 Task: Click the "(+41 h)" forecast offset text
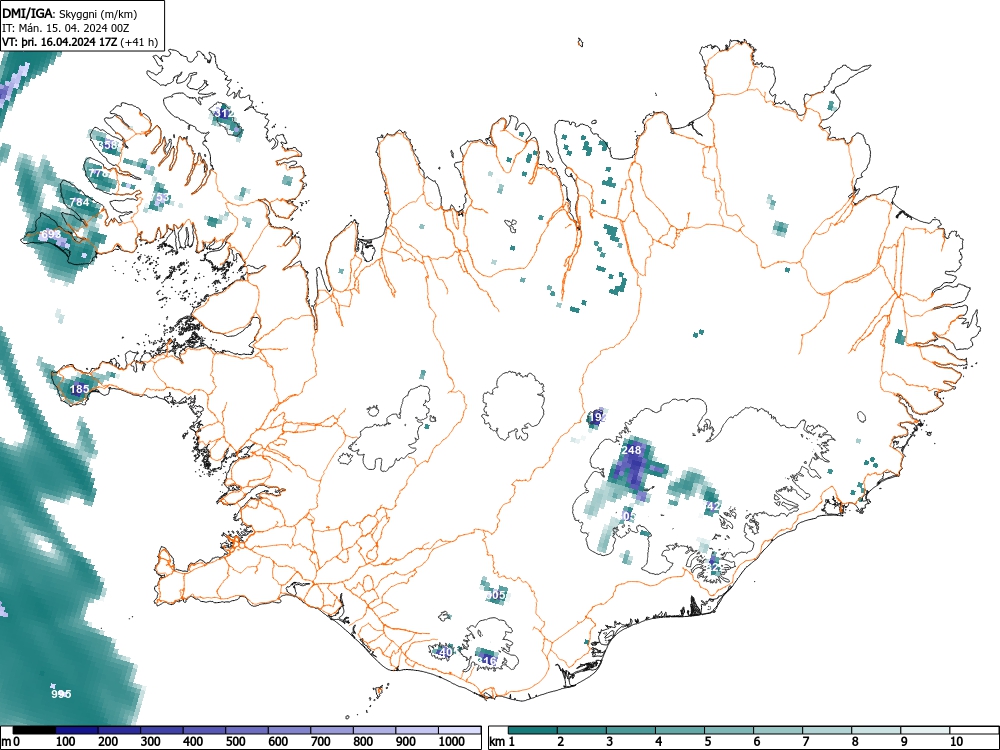[x=138, y=42]
